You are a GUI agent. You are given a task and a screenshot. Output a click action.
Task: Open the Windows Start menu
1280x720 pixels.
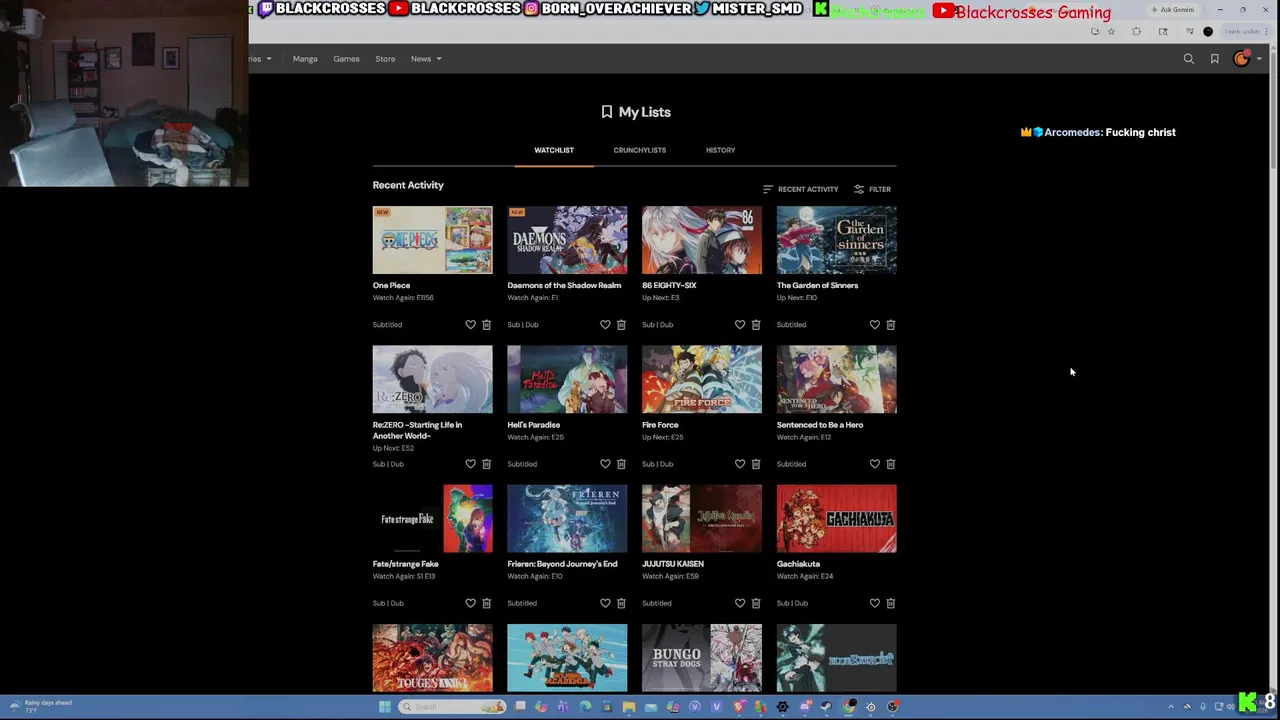pos(384,707)
